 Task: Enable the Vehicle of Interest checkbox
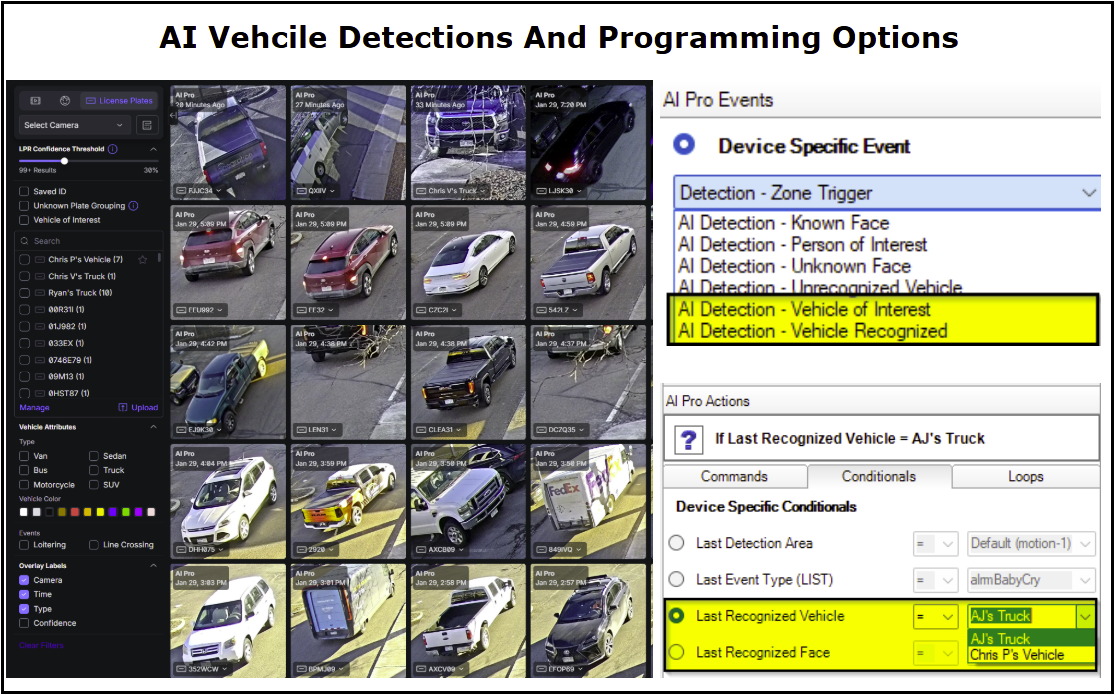25,220
